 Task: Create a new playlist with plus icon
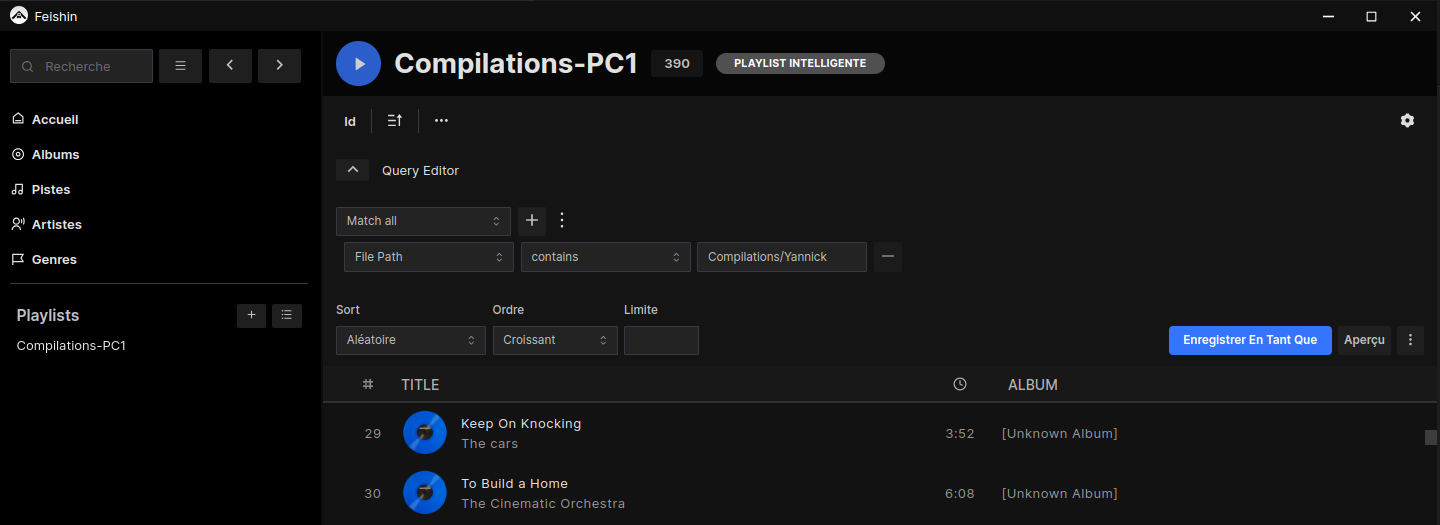point(251,316)
